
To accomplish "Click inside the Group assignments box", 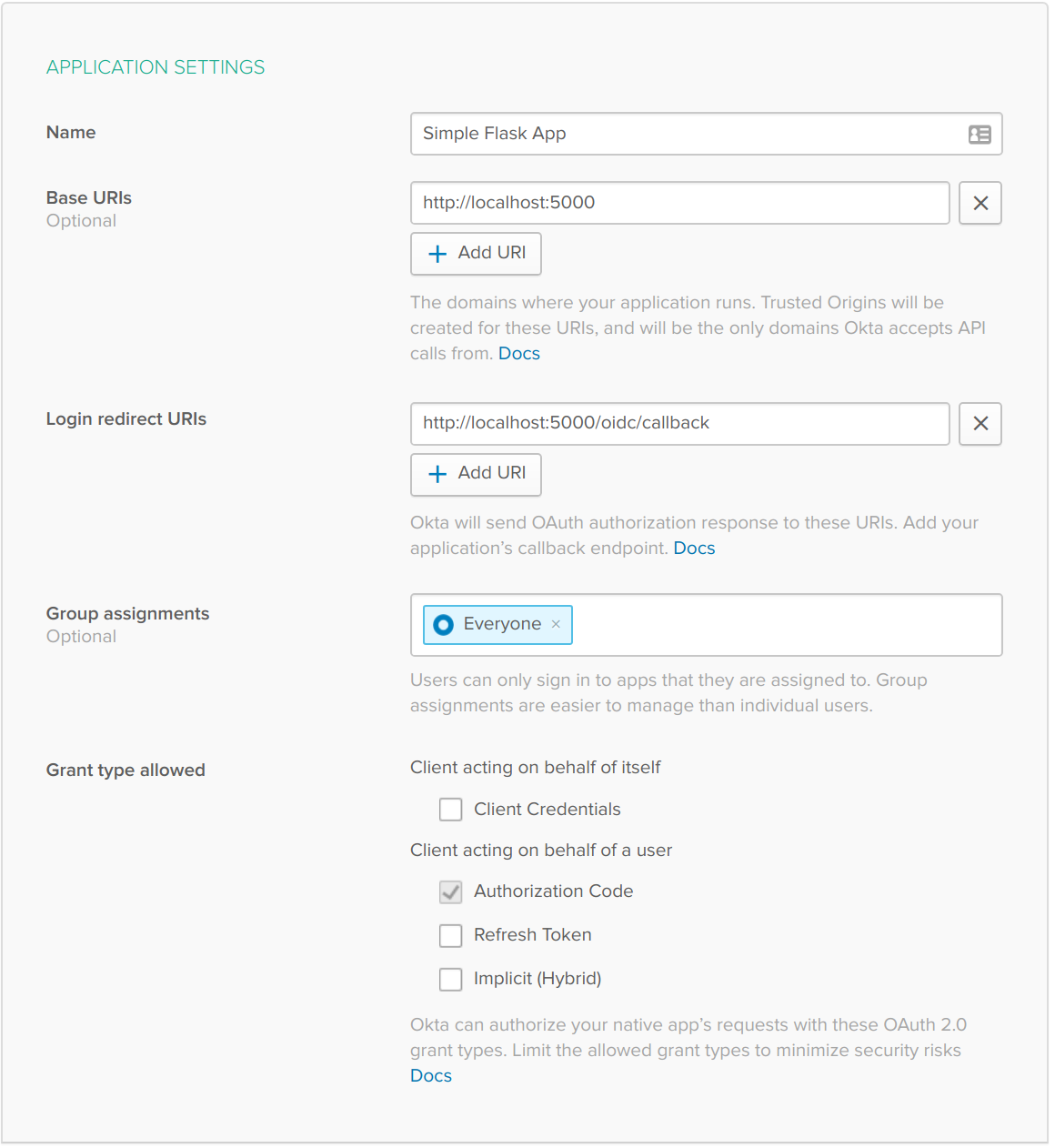I will click(x=782, y=625).
